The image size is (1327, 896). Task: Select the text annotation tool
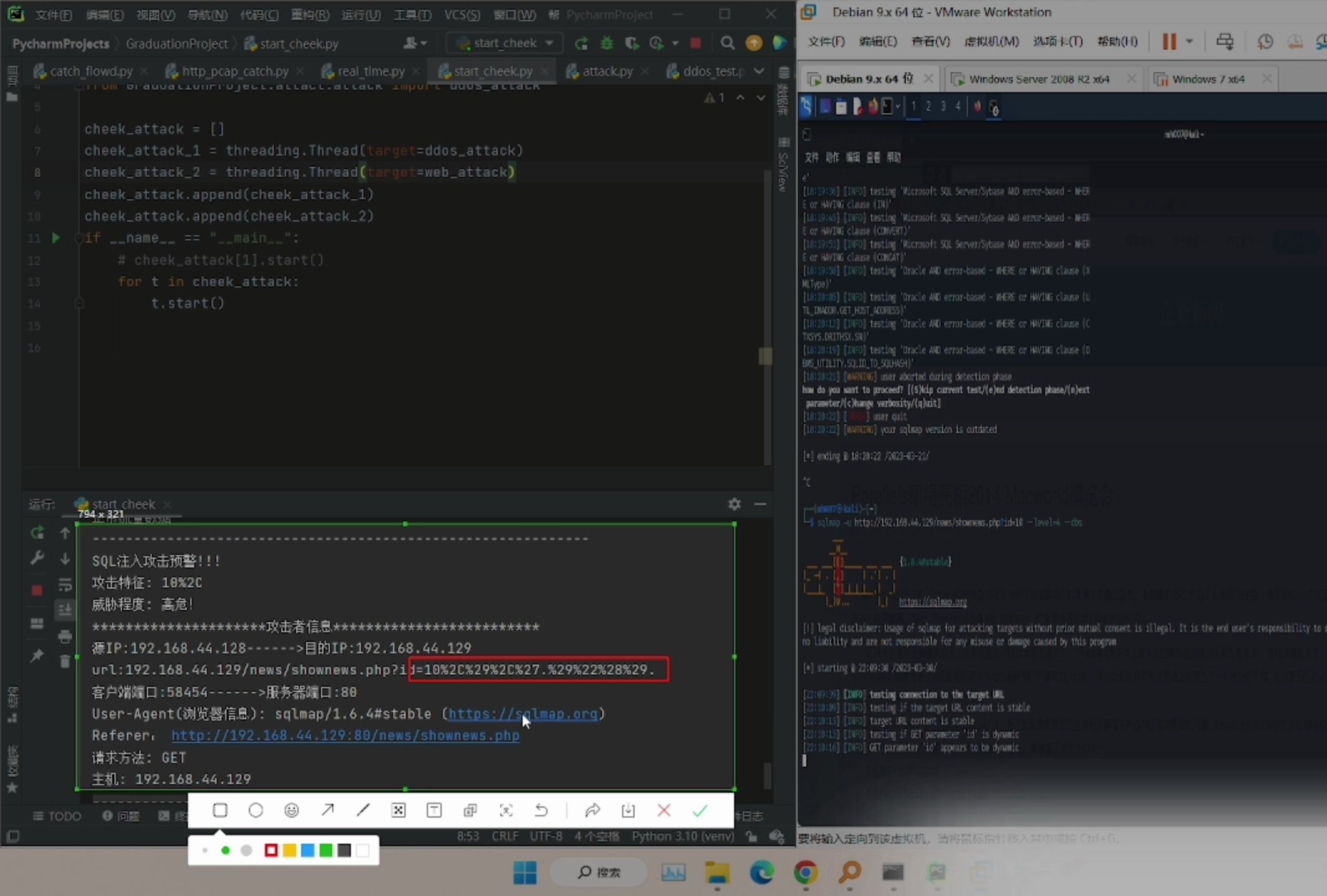click(434, 810)
